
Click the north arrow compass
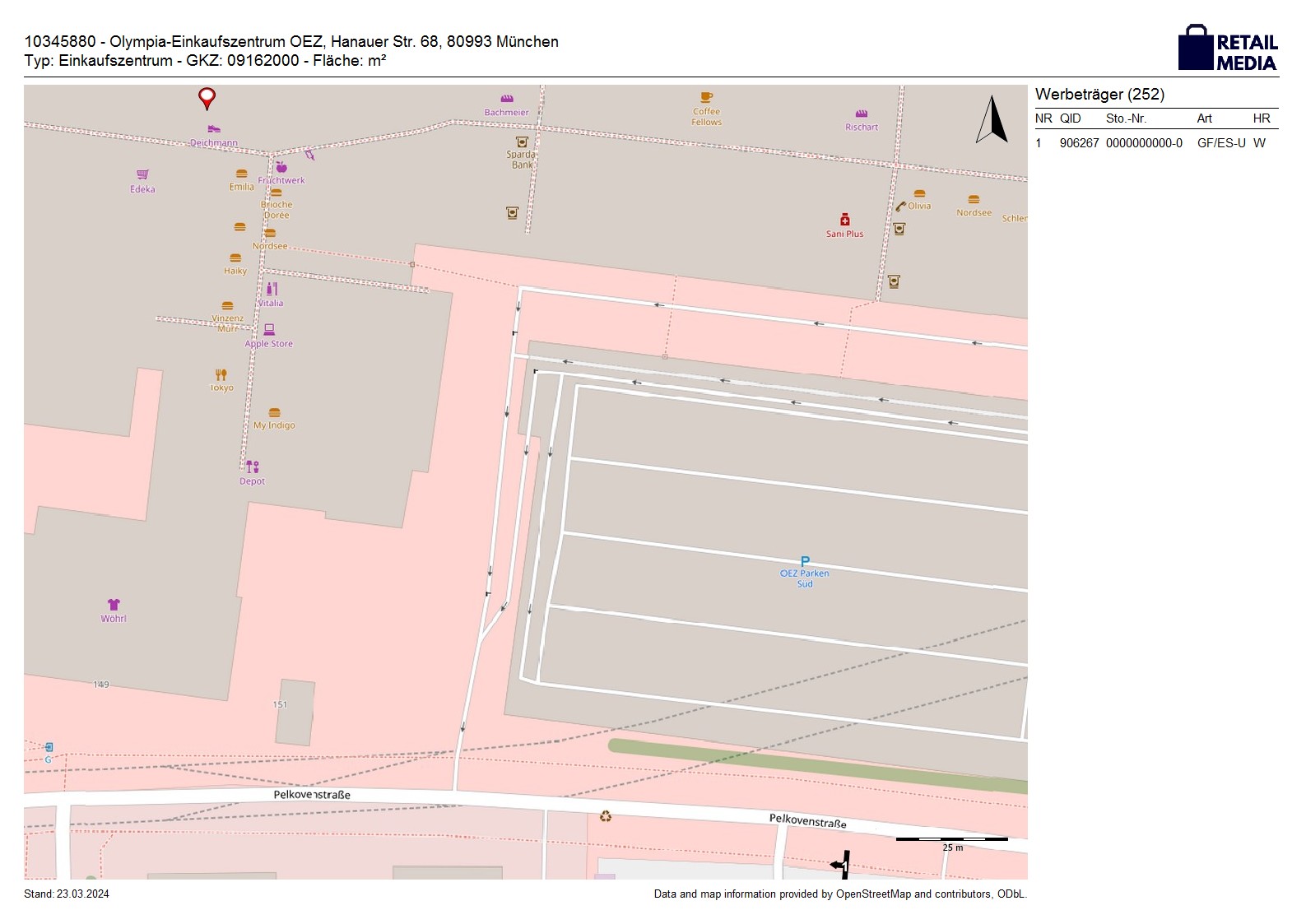pos(992,120)
